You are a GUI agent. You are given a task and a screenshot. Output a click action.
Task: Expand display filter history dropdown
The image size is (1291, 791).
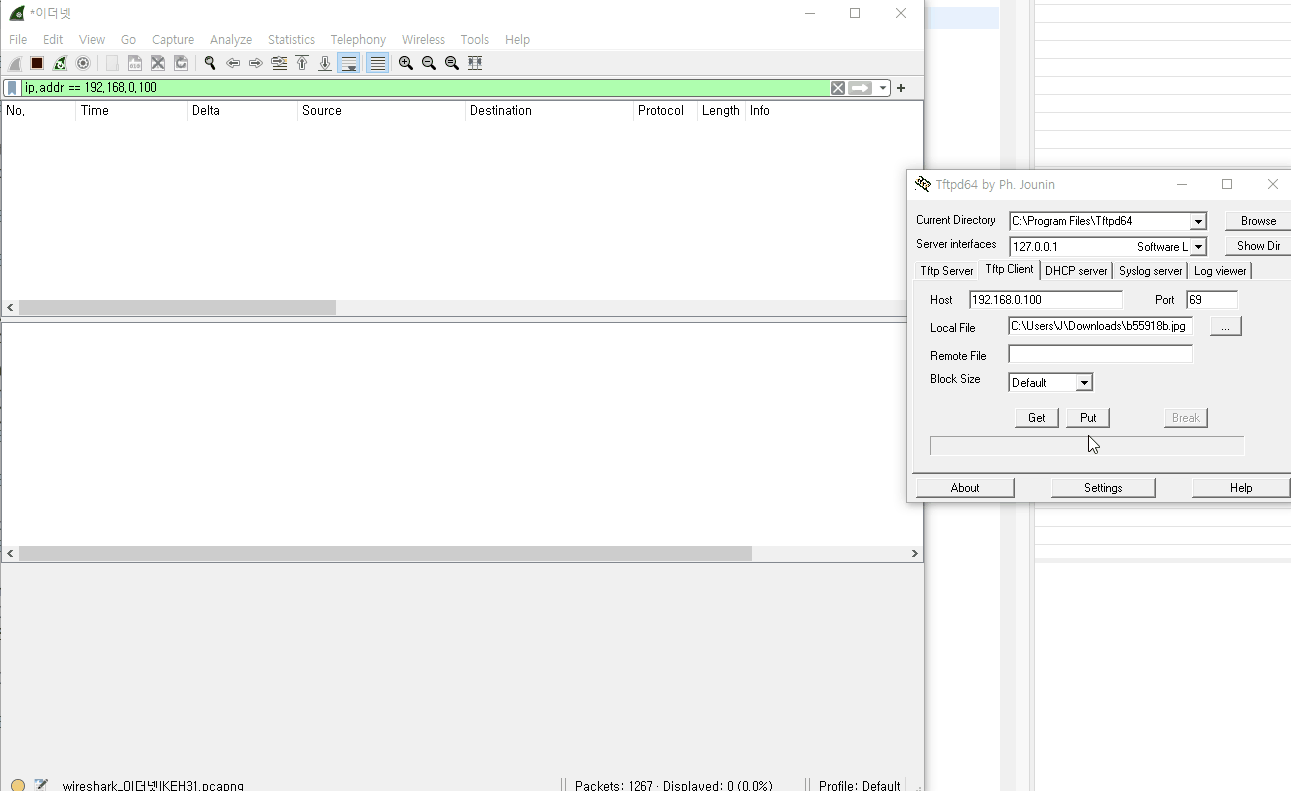click(882, 88)
